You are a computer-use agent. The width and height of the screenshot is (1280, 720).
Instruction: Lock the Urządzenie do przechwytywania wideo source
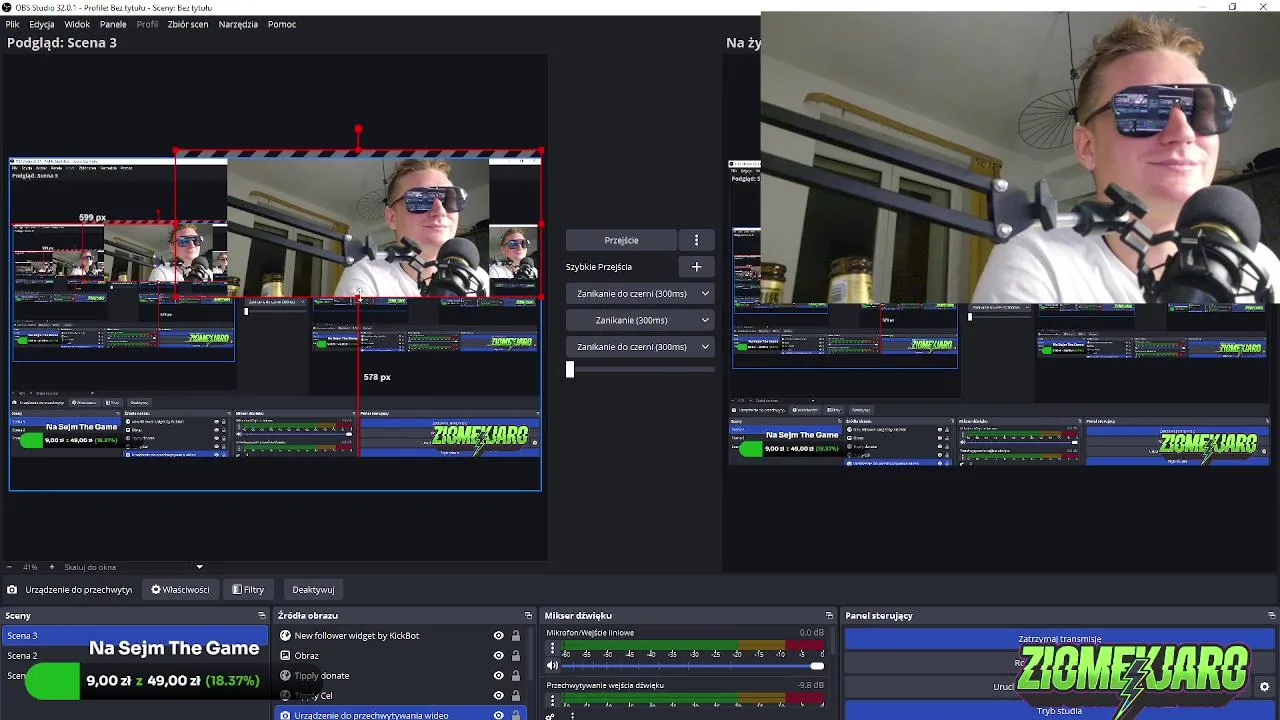tap(516, 715)
